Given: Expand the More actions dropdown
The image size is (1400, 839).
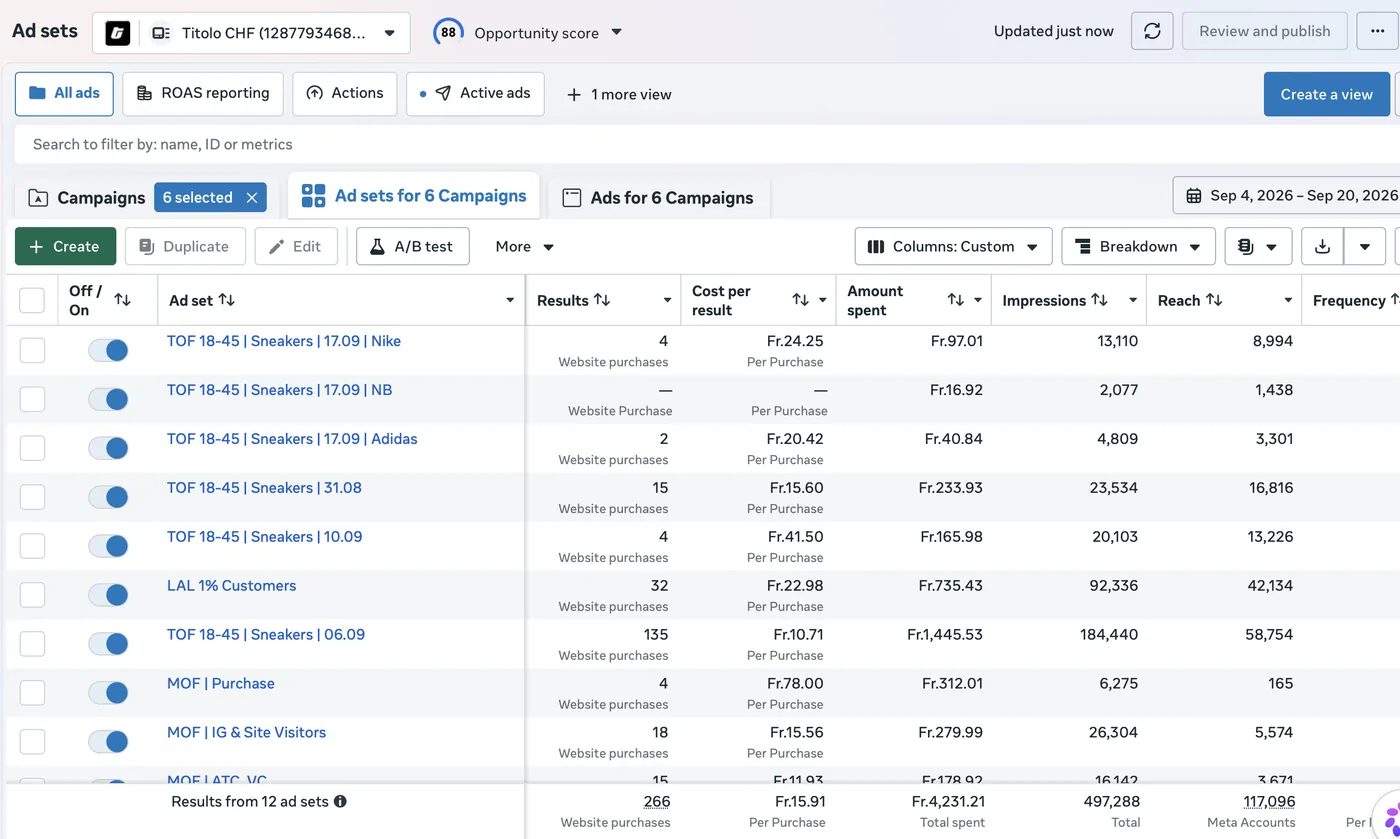Looking at the screenshot, I should [x=525, y=247].
